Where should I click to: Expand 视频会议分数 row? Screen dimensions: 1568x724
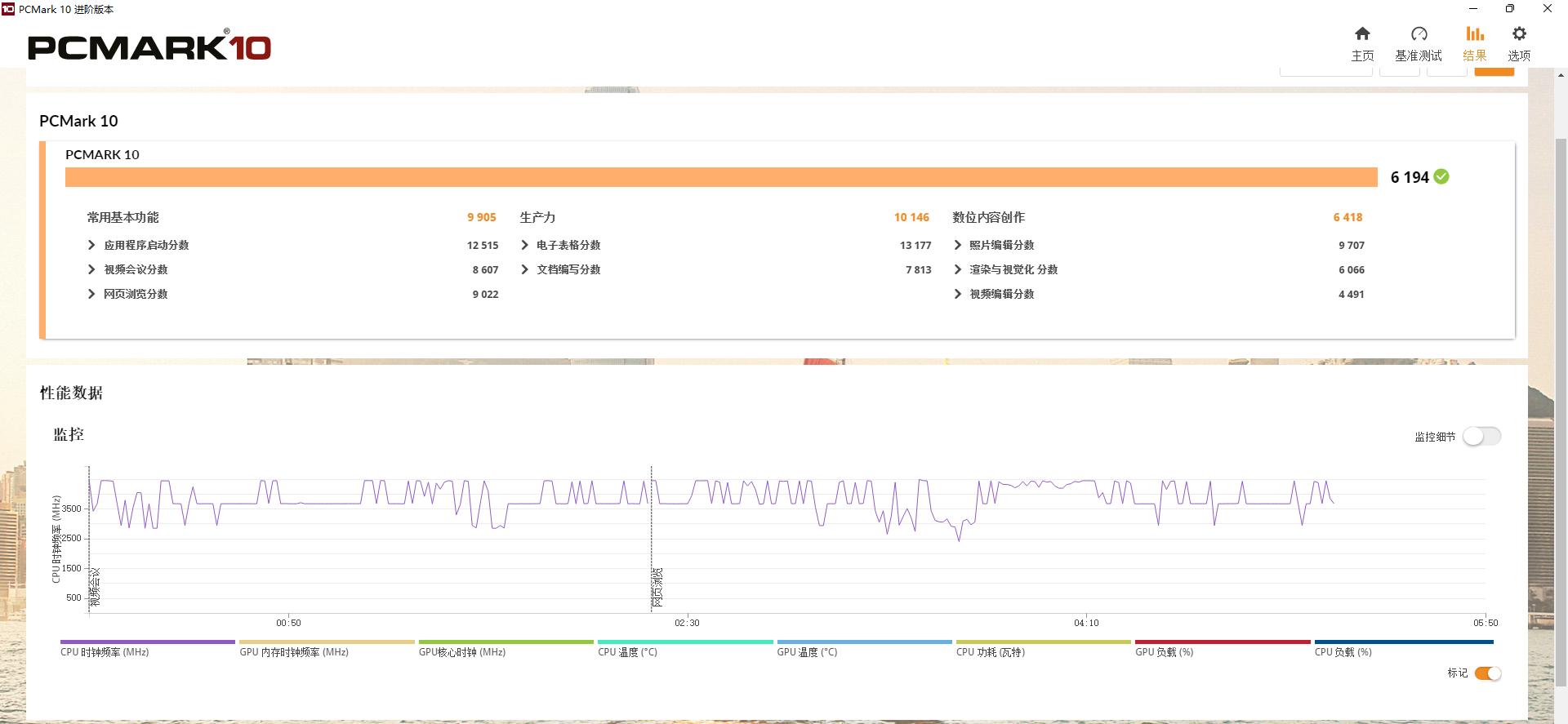point(91,269)
